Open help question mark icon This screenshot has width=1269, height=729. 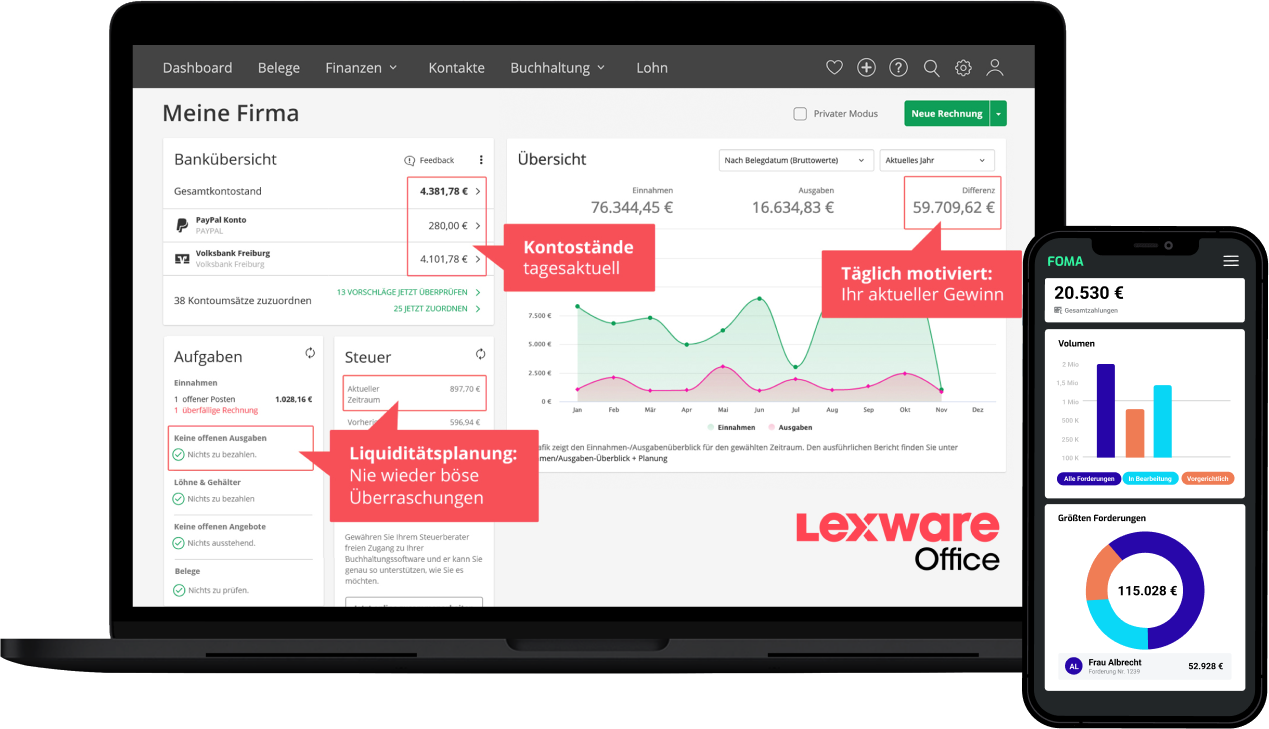[899, 68]
